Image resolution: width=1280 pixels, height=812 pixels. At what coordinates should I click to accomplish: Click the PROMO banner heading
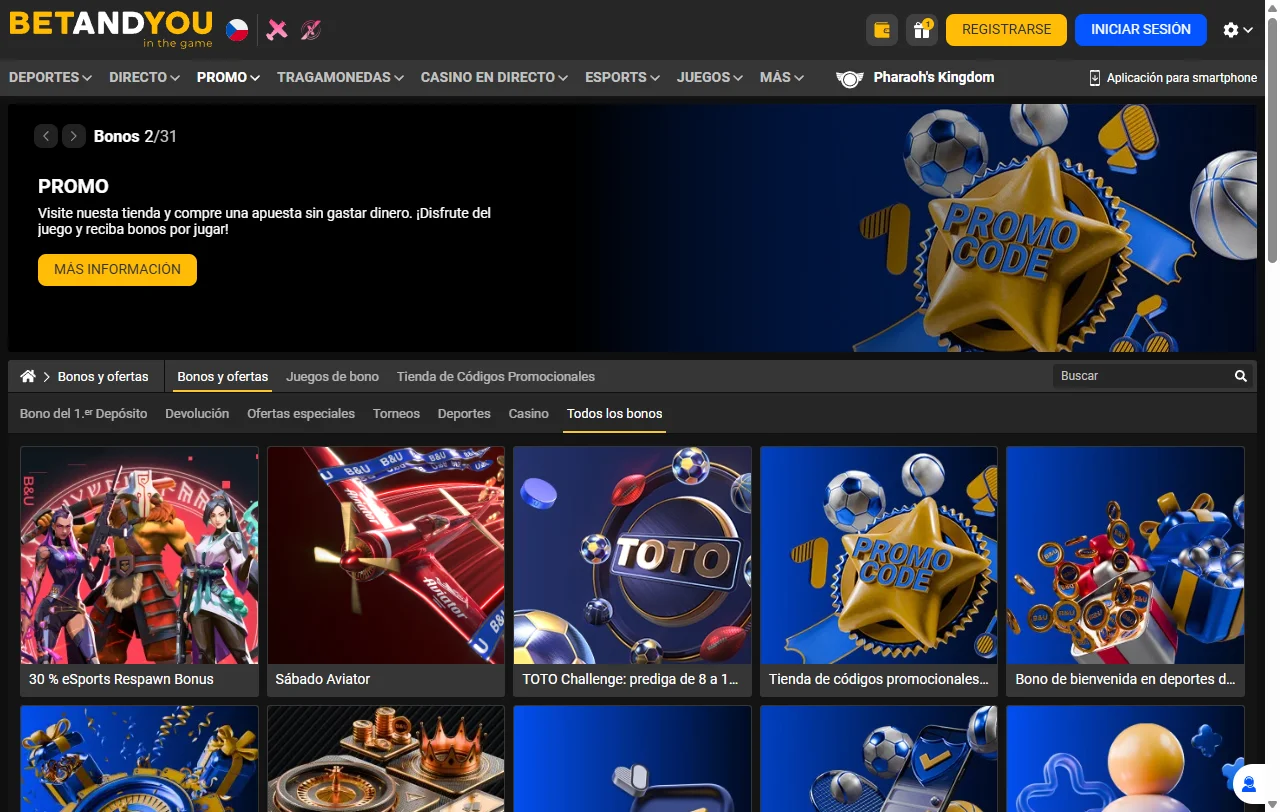(x=73, y=186)
